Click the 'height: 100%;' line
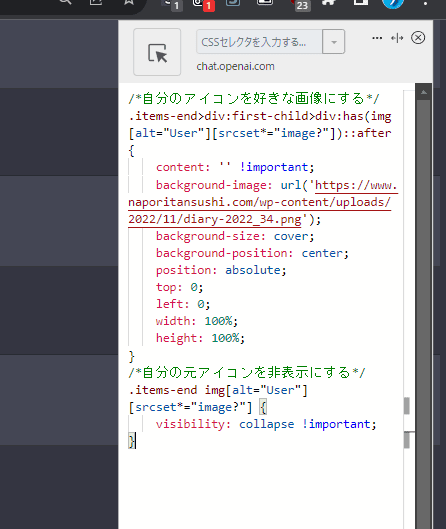Image resolution: width=446 pixels, height=529 pixels. [x=200, y=338]
